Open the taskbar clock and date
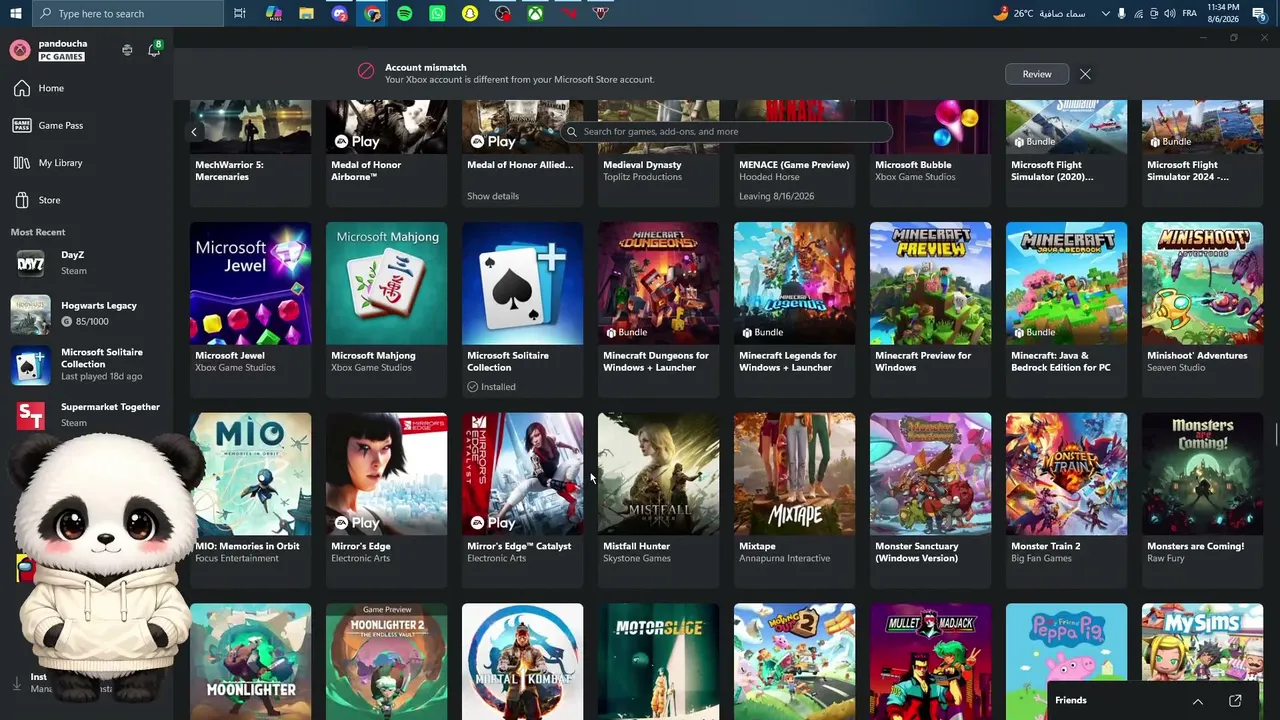The height and width of the screenshot is (720, 1280). 1223,13
